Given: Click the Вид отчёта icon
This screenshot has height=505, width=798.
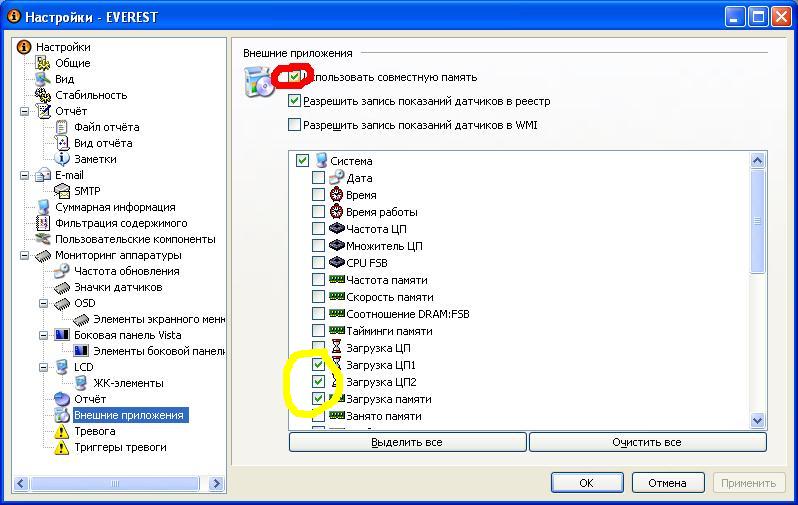Looking at the screenshot, I should point(62,143).
